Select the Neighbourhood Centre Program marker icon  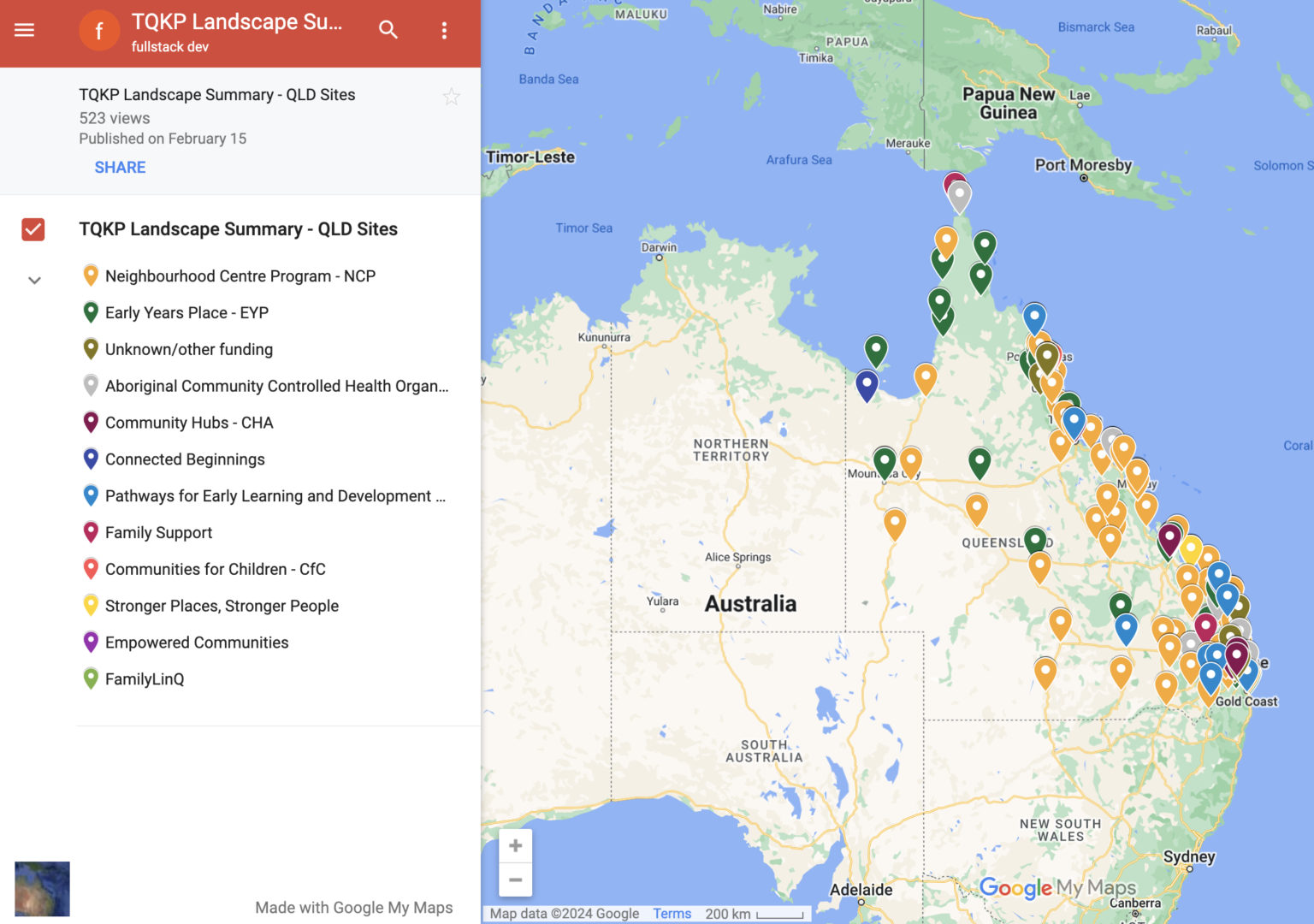(91, 275)
